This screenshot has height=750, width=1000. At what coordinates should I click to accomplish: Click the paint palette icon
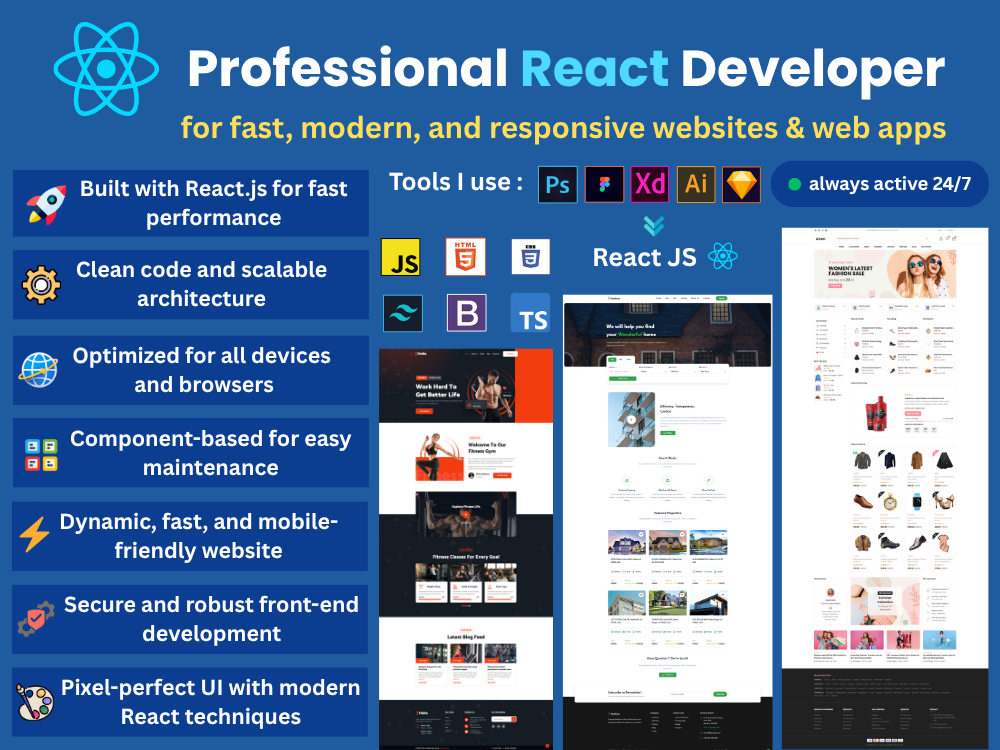click(35, 703)
